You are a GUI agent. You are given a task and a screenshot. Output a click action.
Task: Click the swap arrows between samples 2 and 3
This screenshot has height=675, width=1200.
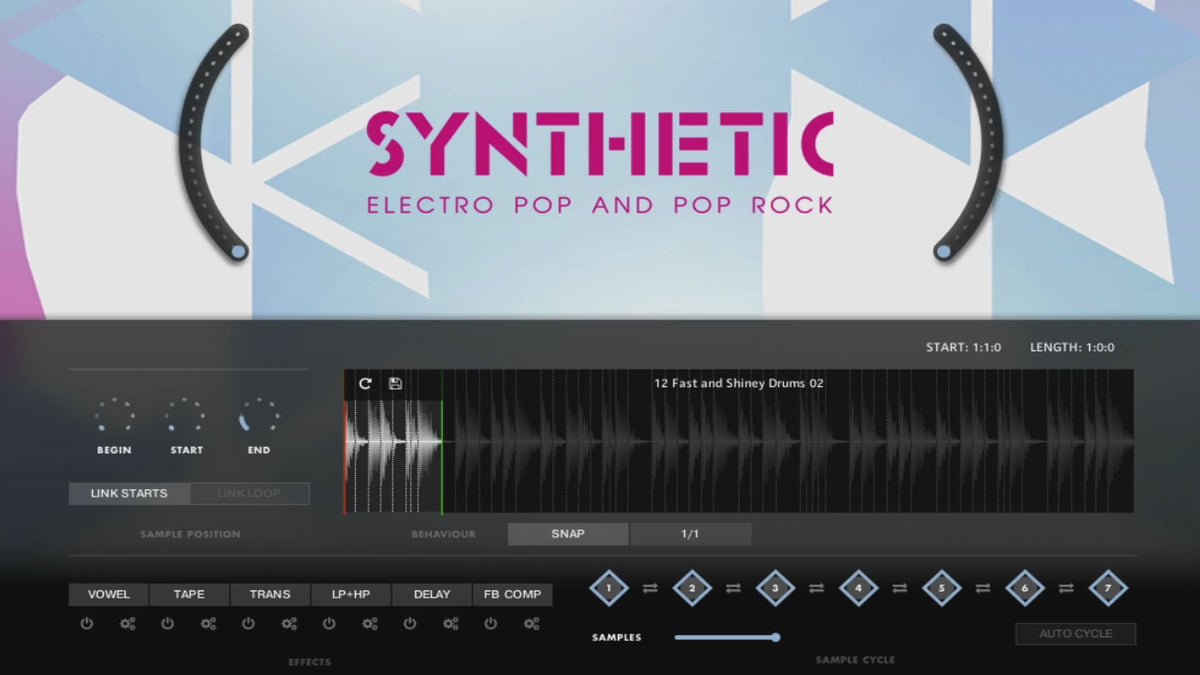point(733,589)
